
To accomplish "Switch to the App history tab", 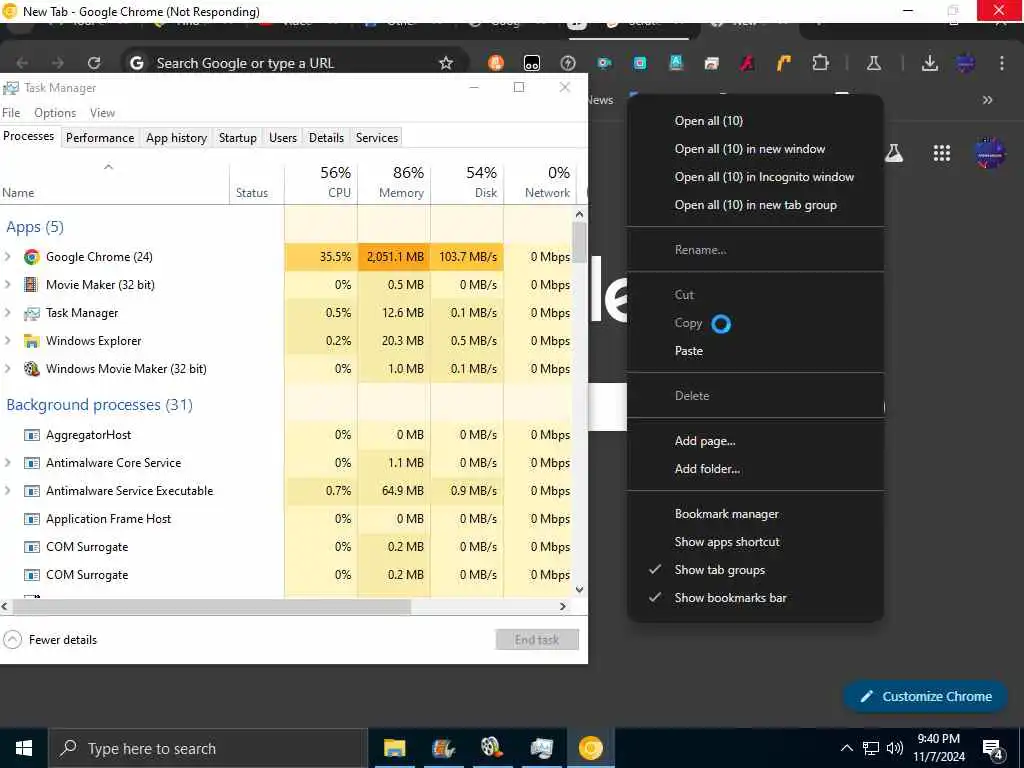I will tap(176, 138).
